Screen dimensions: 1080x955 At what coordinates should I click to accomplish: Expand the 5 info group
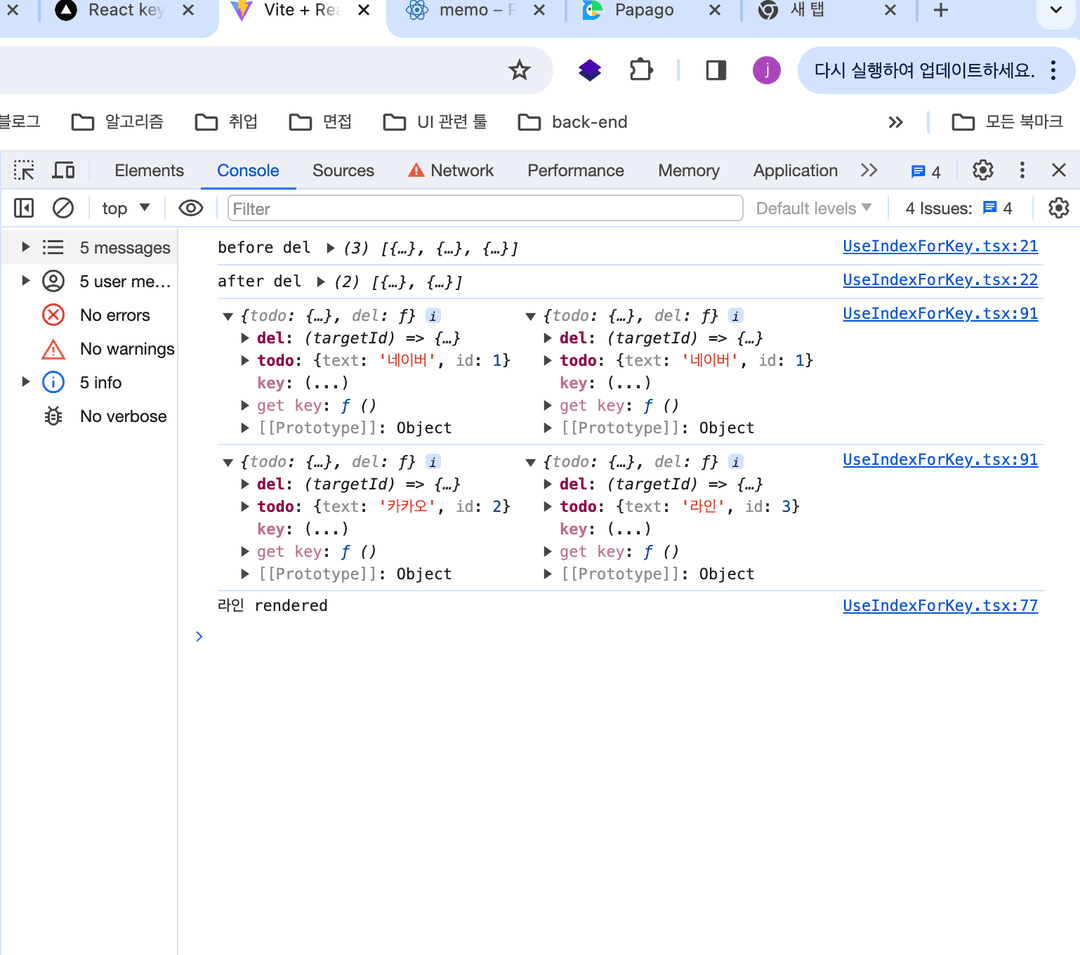(x=25, y=382)
